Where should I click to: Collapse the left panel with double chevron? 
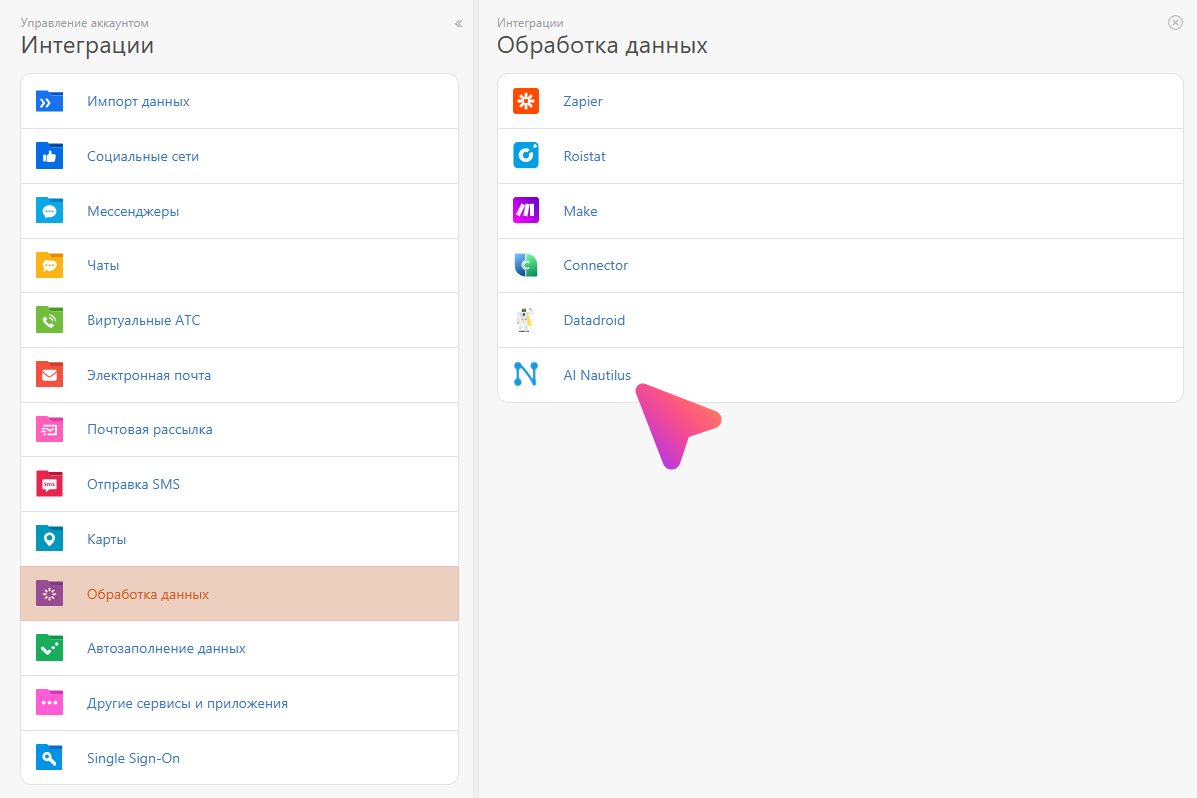(x=458, y=23)
